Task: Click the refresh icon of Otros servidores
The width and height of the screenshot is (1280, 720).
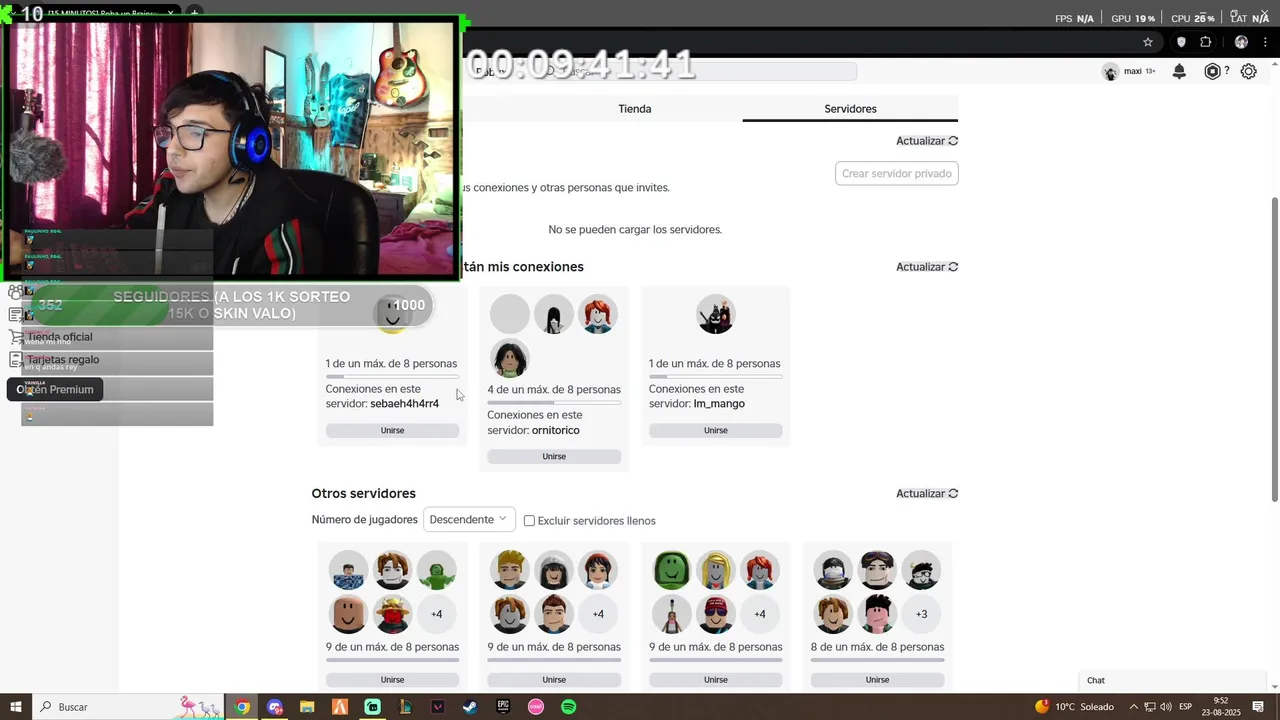Action: click(953, 493)
